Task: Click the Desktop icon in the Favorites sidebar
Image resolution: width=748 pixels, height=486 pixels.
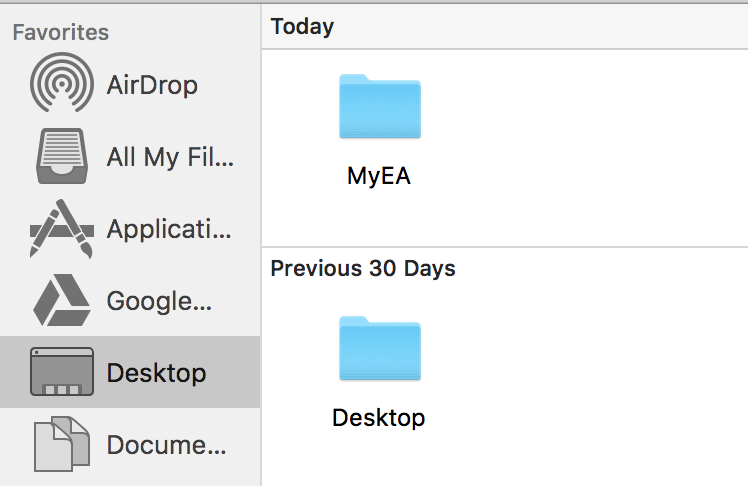Action: pos(62,373)
